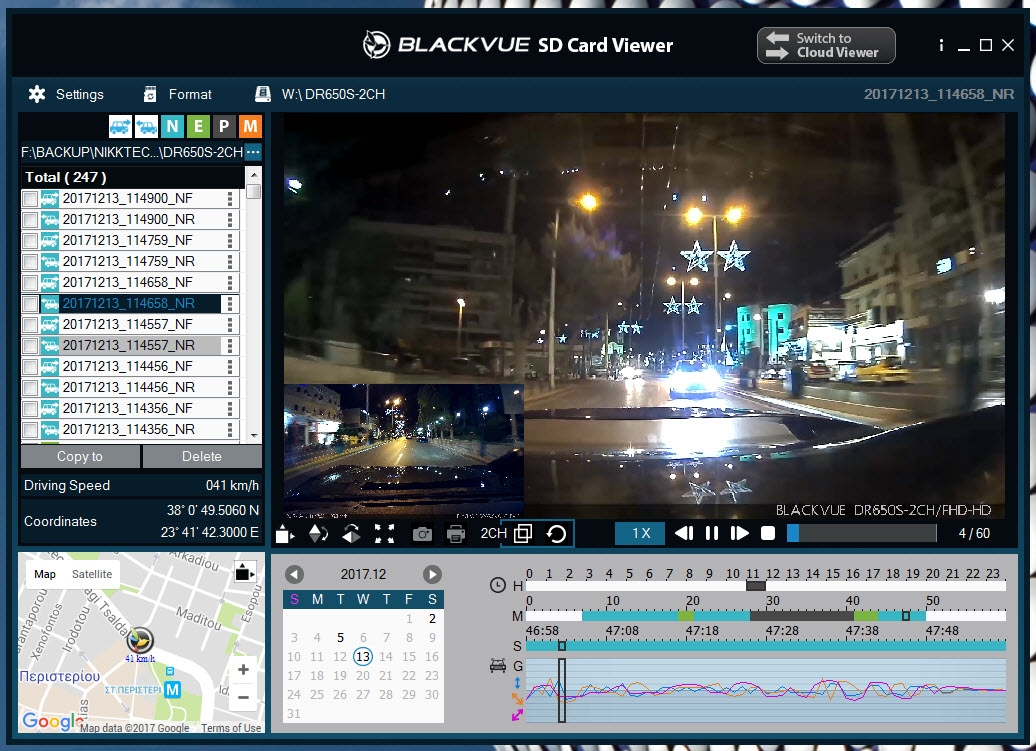
Task: Print the current video frame
Action: (456, 534)
